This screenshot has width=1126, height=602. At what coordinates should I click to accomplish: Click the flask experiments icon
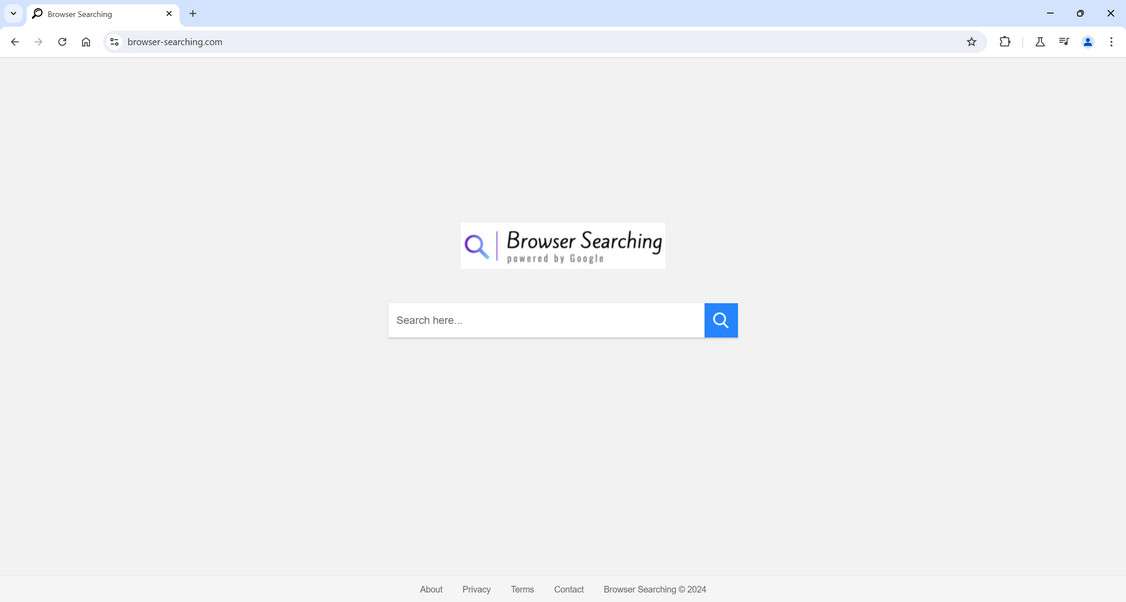pyautogui.click(x=1039, y=41)
